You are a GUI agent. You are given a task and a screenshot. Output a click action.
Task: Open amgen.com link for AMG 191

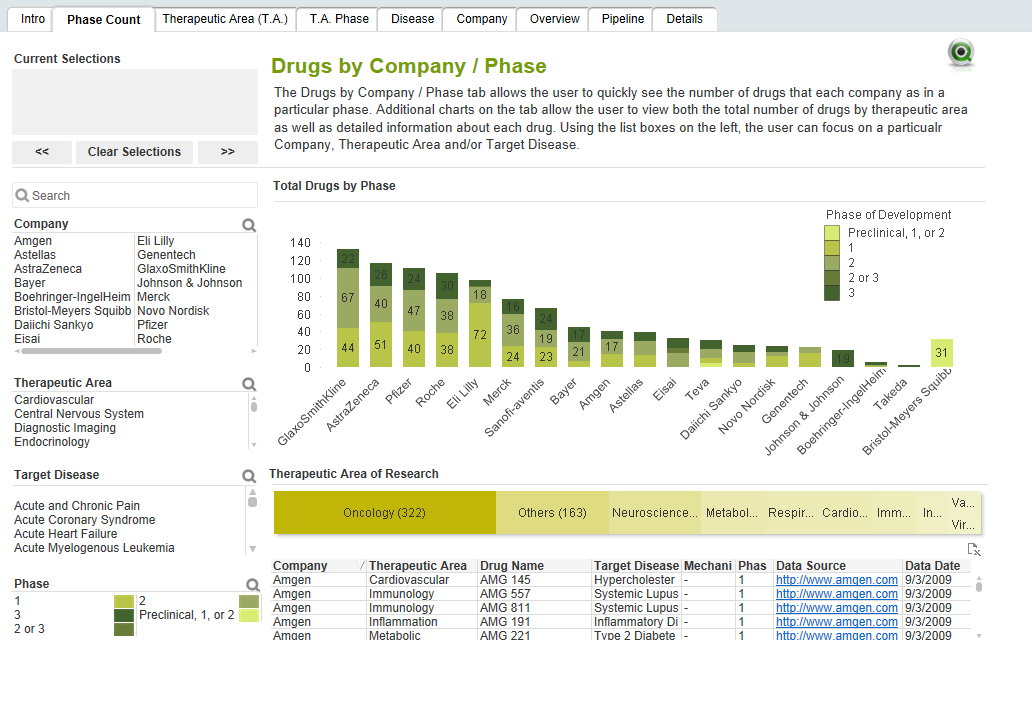(x=837, y=622)
